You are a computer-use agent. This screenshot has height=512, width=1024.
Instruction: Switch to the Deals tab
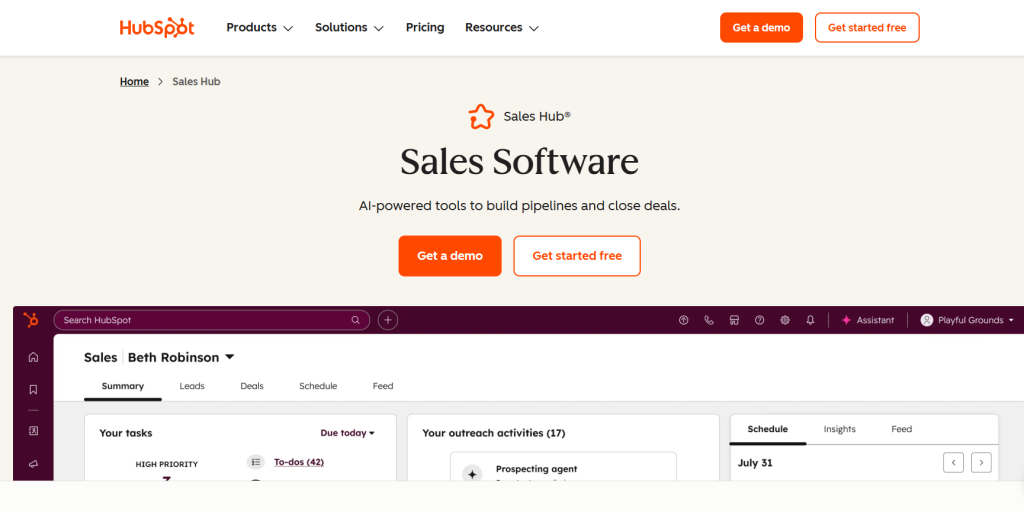pyautogui.click(x=252, y=386)
